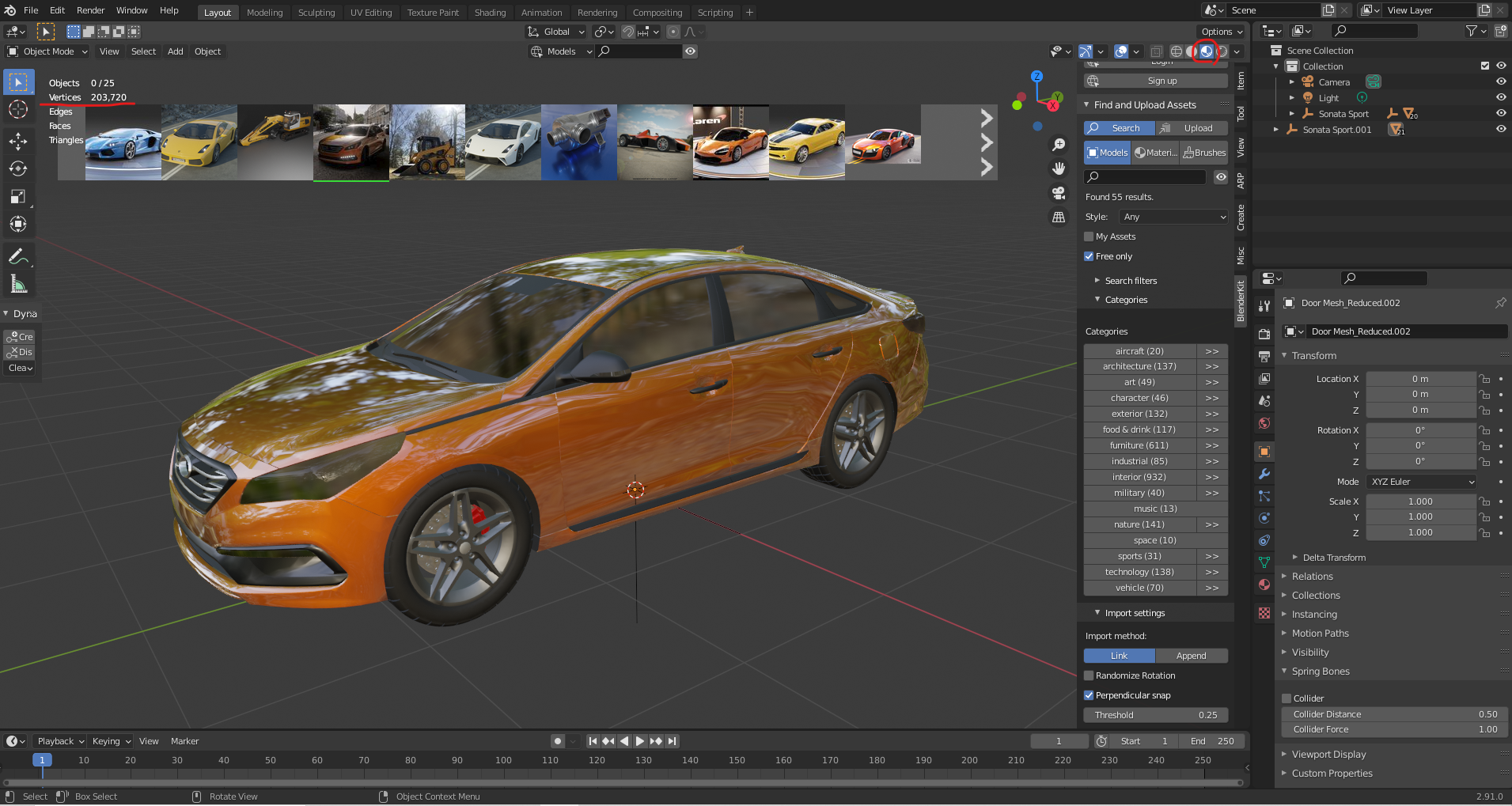
Task: Uncheck the Collection exclude checkbox
Action: click(1485, 66)
